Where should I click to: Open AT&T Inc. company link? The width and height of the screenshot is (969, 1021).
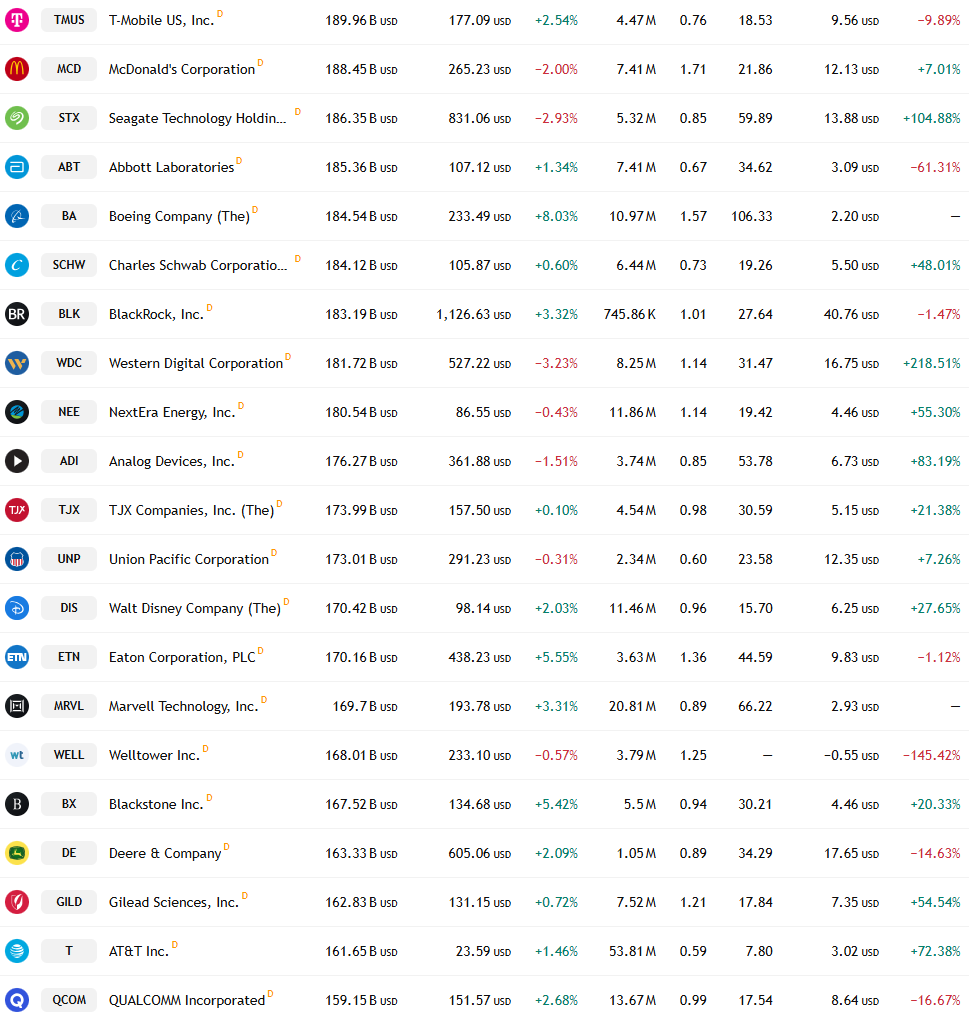(139, 951)
